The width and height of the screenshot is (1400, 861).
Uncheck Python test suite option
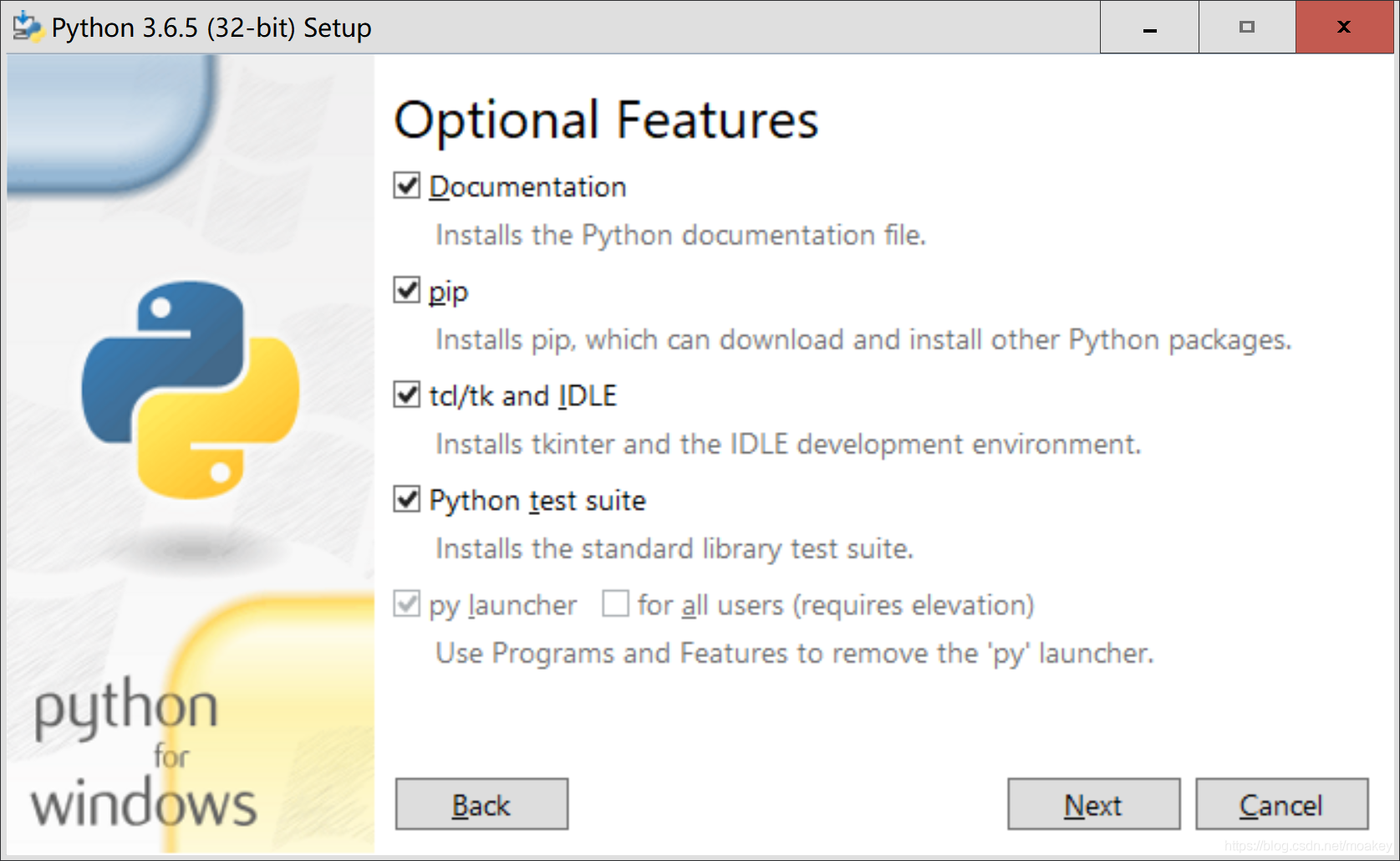point(406,499)
